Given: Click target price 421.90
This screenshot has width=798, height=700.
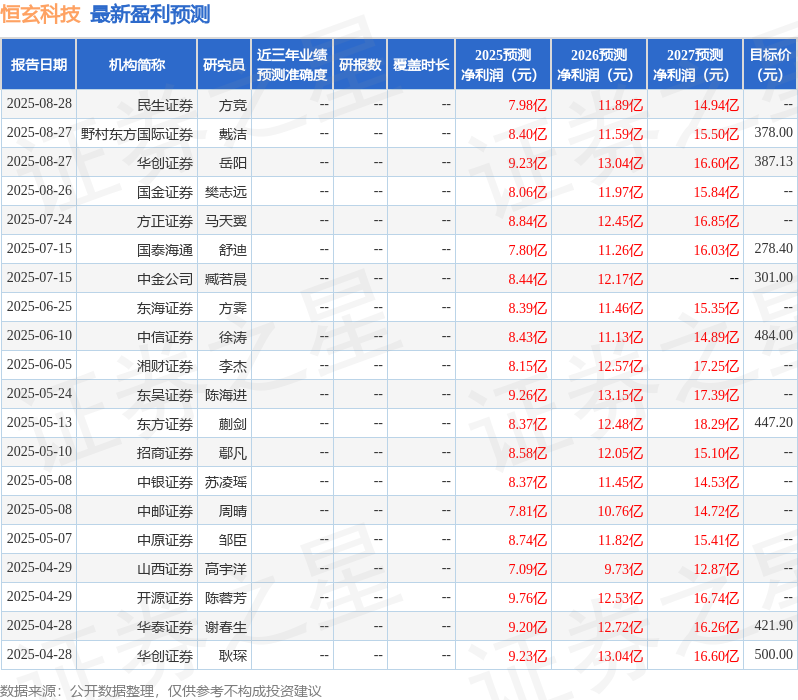Looking at the screenshot, I should click(x=774, y=626).
